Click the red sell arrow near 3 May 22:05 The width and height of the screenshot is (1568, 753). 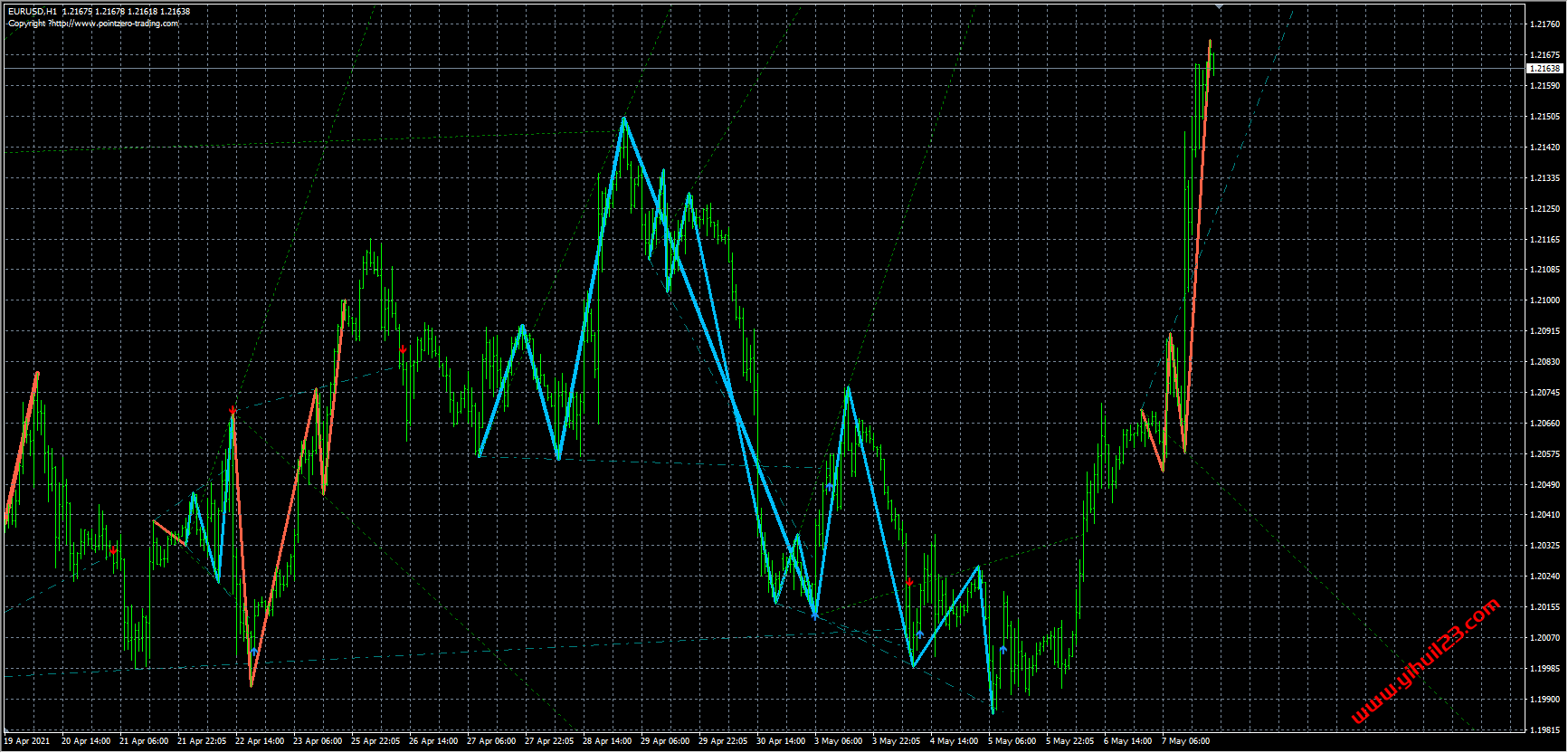click(909, 582)
